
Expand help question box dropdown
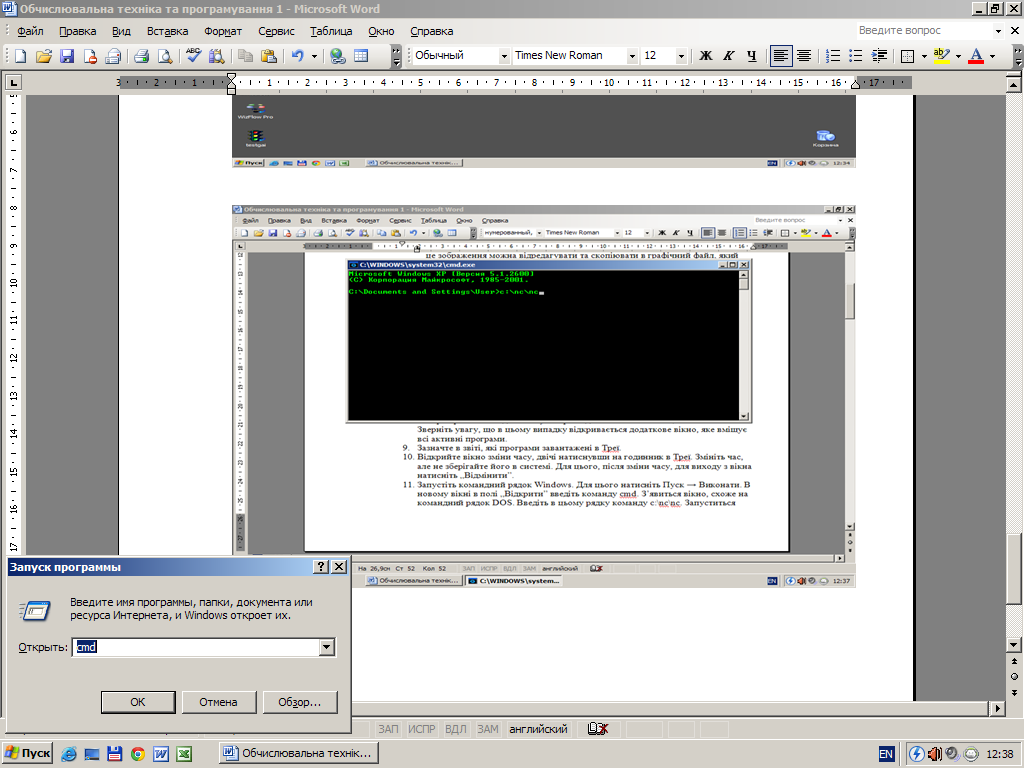tap(998, 31)
